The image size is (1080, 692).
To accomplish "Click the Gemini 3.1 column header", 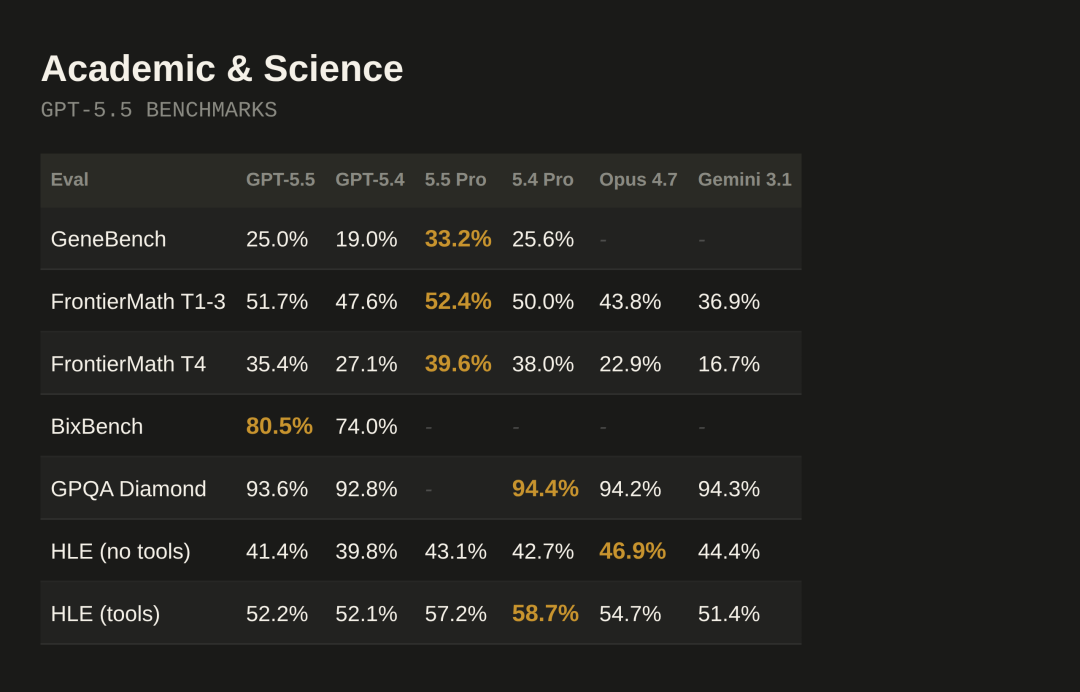I will click(744, 180).
